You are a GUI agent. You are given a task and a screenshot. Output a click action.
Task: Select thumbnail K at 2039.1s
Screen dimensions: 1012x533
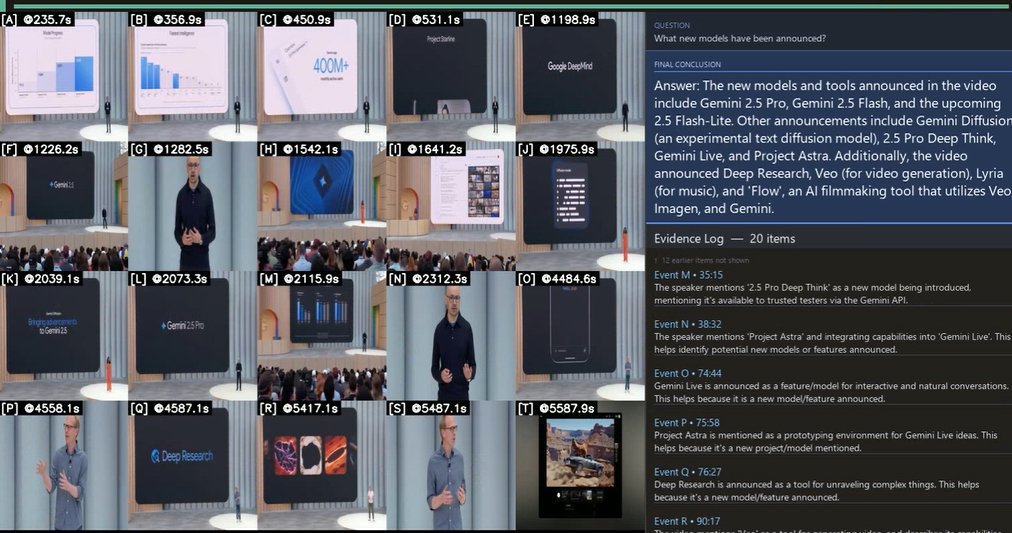[x=64, y=336]
